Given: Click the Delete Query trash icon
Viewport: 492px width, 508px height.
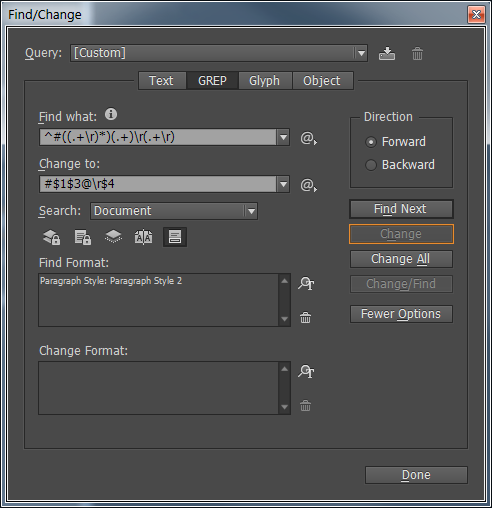Looking at the screenshot, I should coord(417,53).
